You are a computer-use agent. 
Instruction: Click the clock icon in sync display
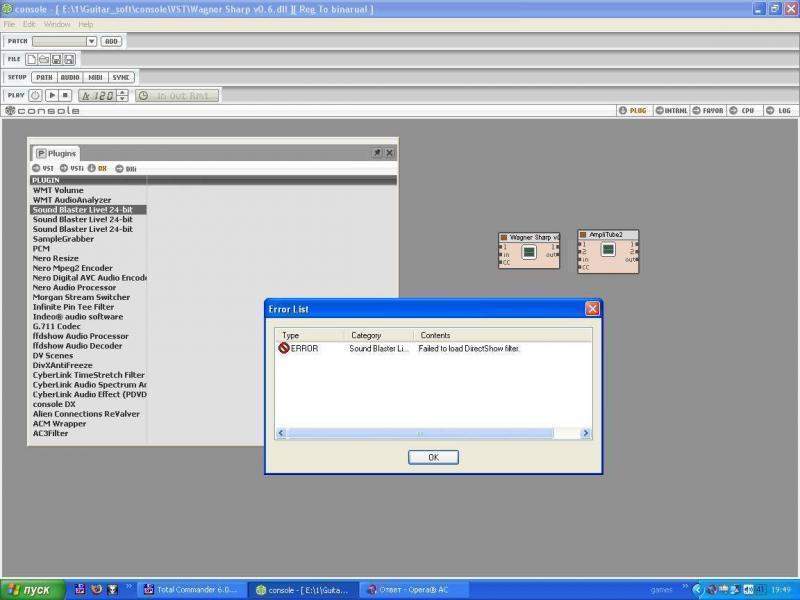(x=143, y=95)
